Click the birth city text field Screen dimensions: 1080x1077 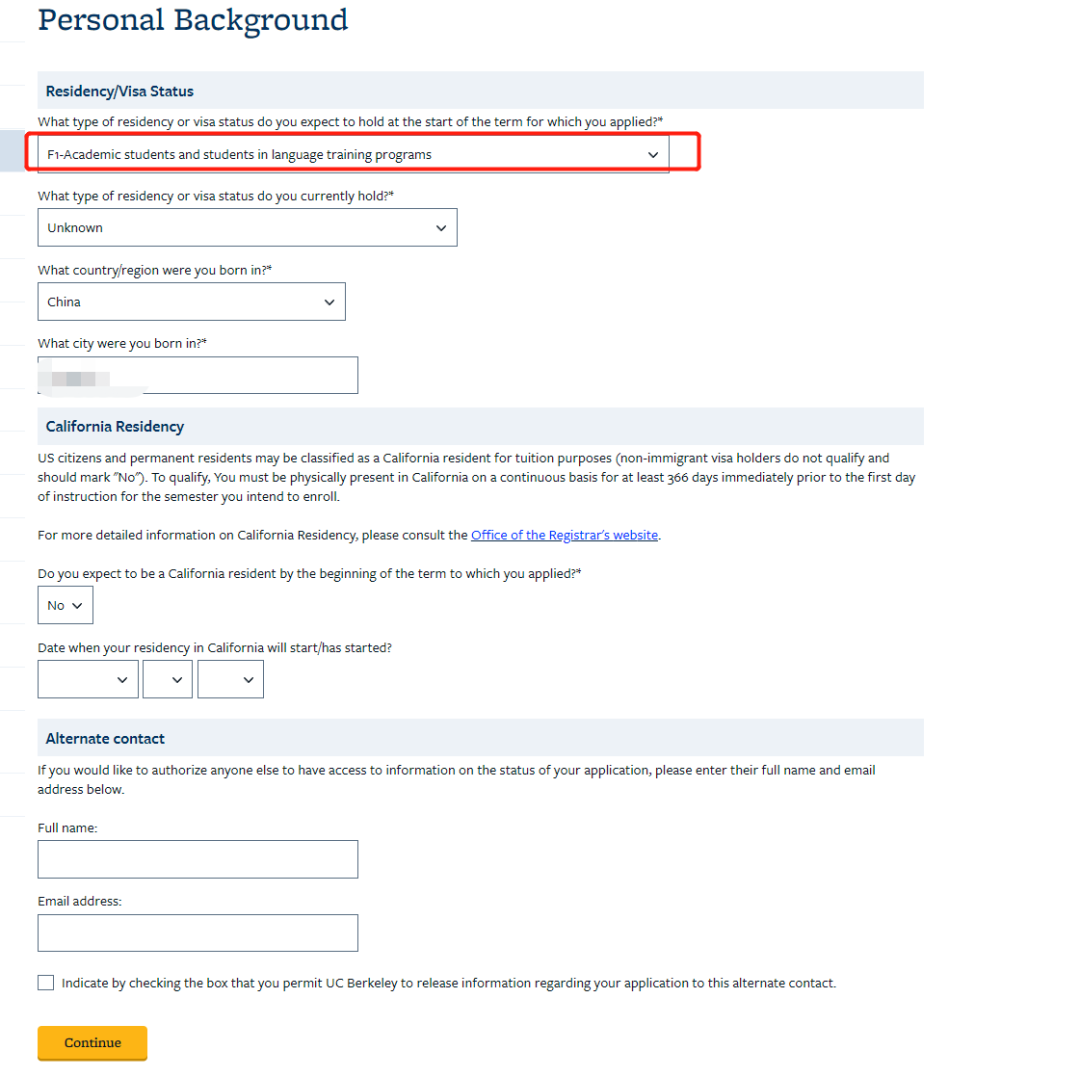pos(197,376)
